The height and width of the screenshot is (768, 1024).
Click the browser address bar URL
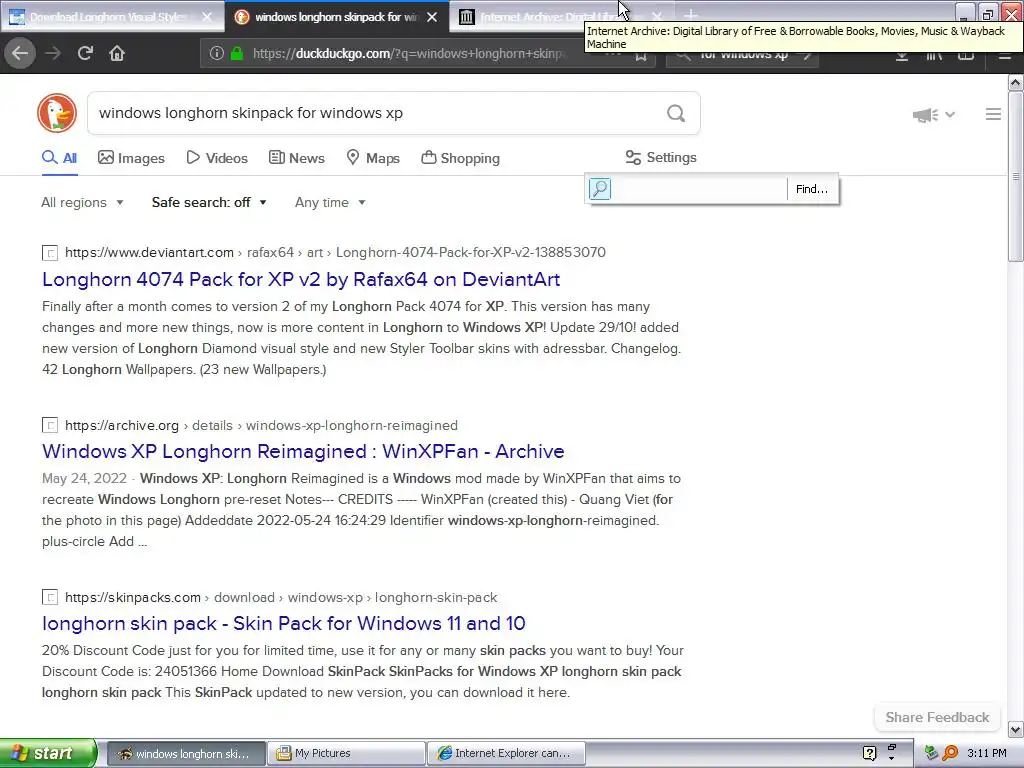point(410,54)
